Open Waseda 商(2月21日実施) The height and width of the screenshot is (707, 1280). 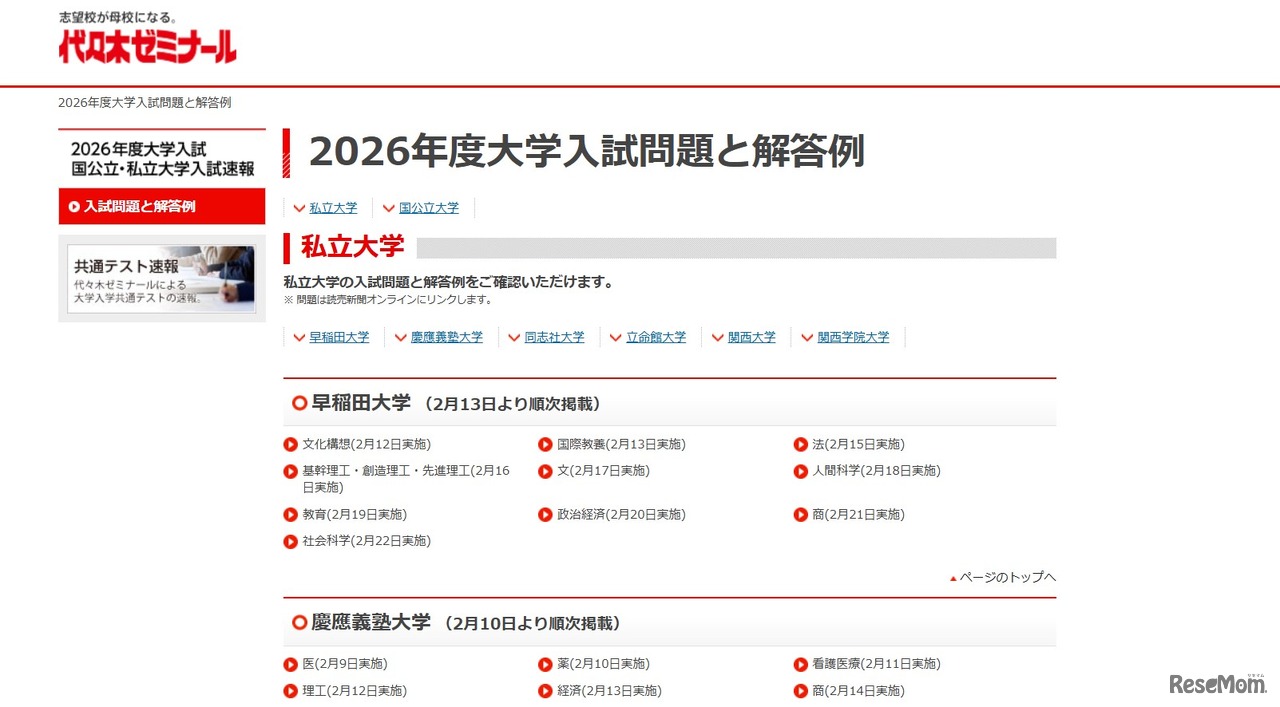[858, 515]
